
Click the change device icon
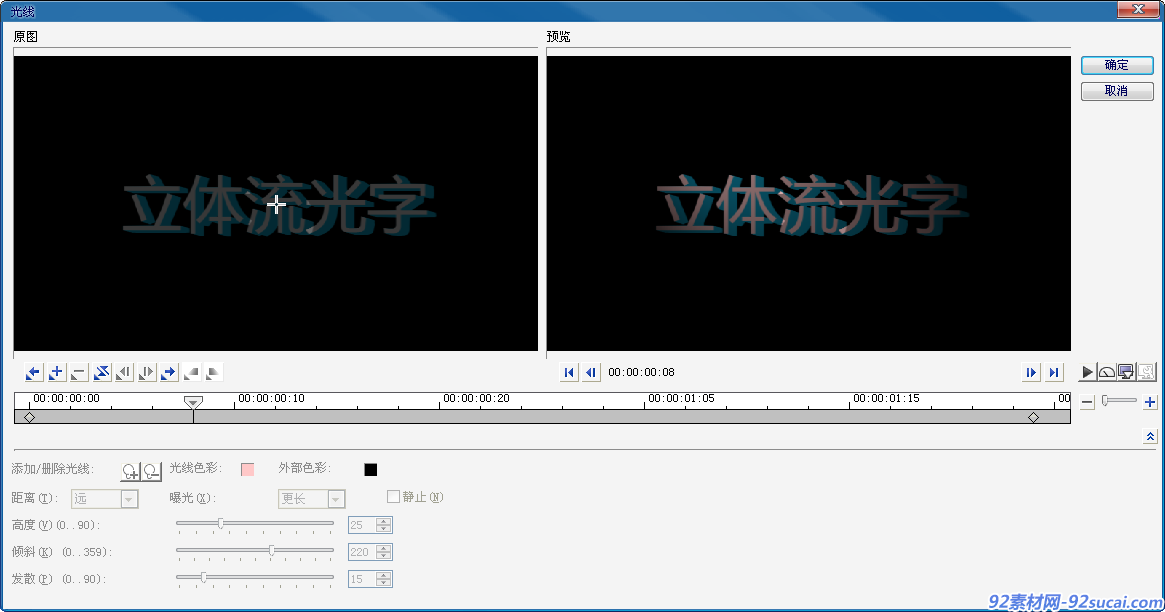(1146, 372)
